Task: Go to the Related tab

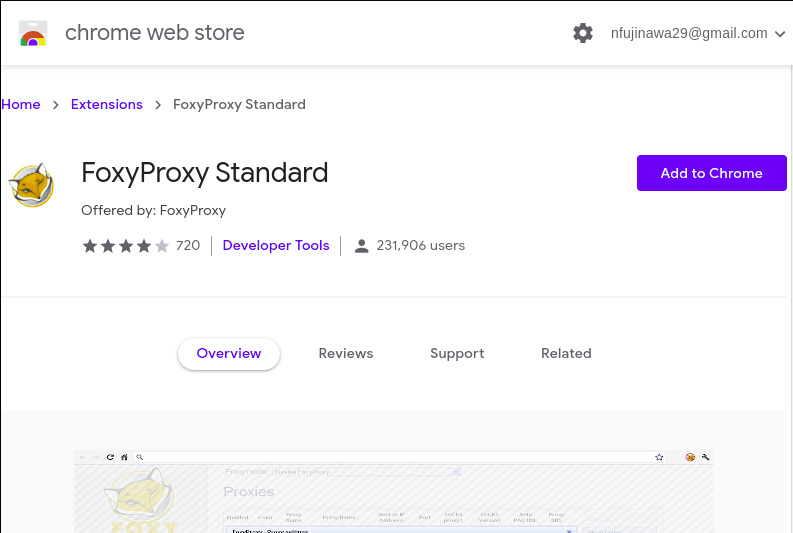Action: pos(566,353)
